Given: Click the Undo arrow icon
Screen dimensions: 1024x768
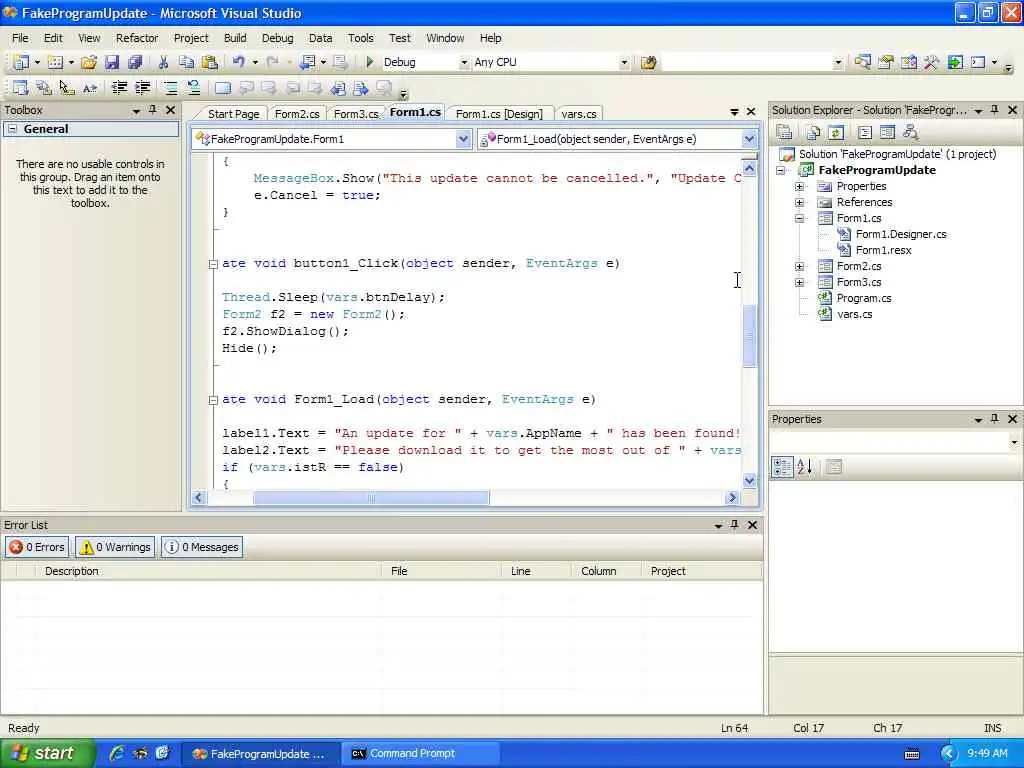Looking at the screenshot, I should [x=238, y=62].
